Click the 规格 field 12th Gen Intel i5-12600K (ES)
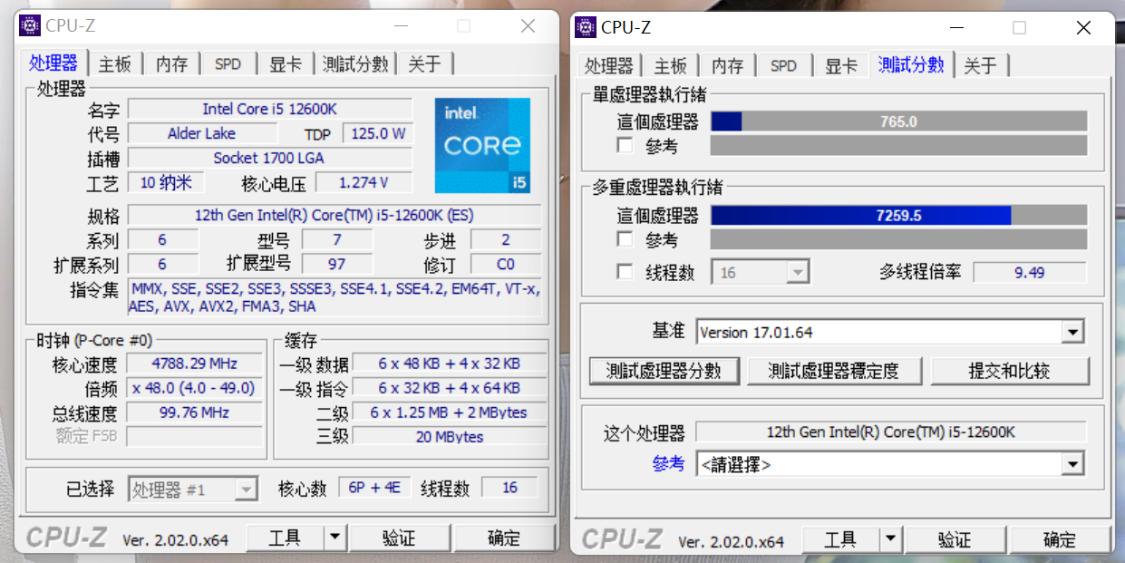 [334, 215]
